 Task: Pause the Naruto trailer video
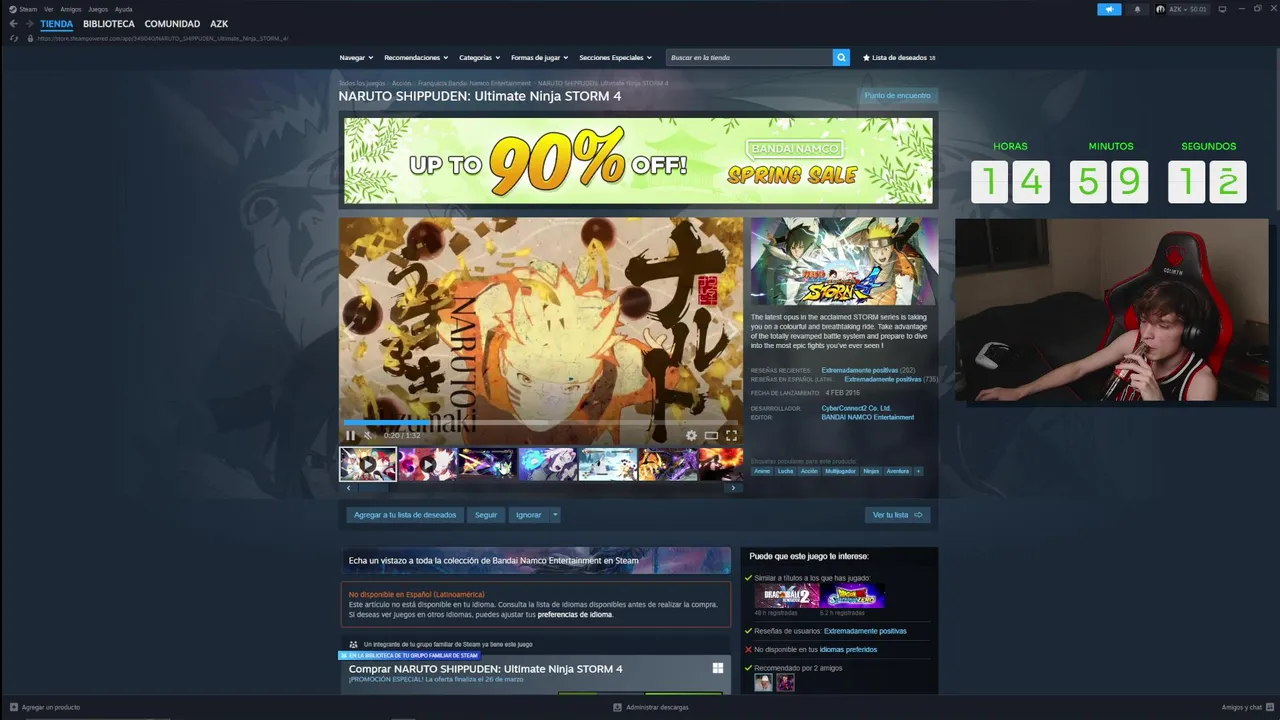point(350,435)
